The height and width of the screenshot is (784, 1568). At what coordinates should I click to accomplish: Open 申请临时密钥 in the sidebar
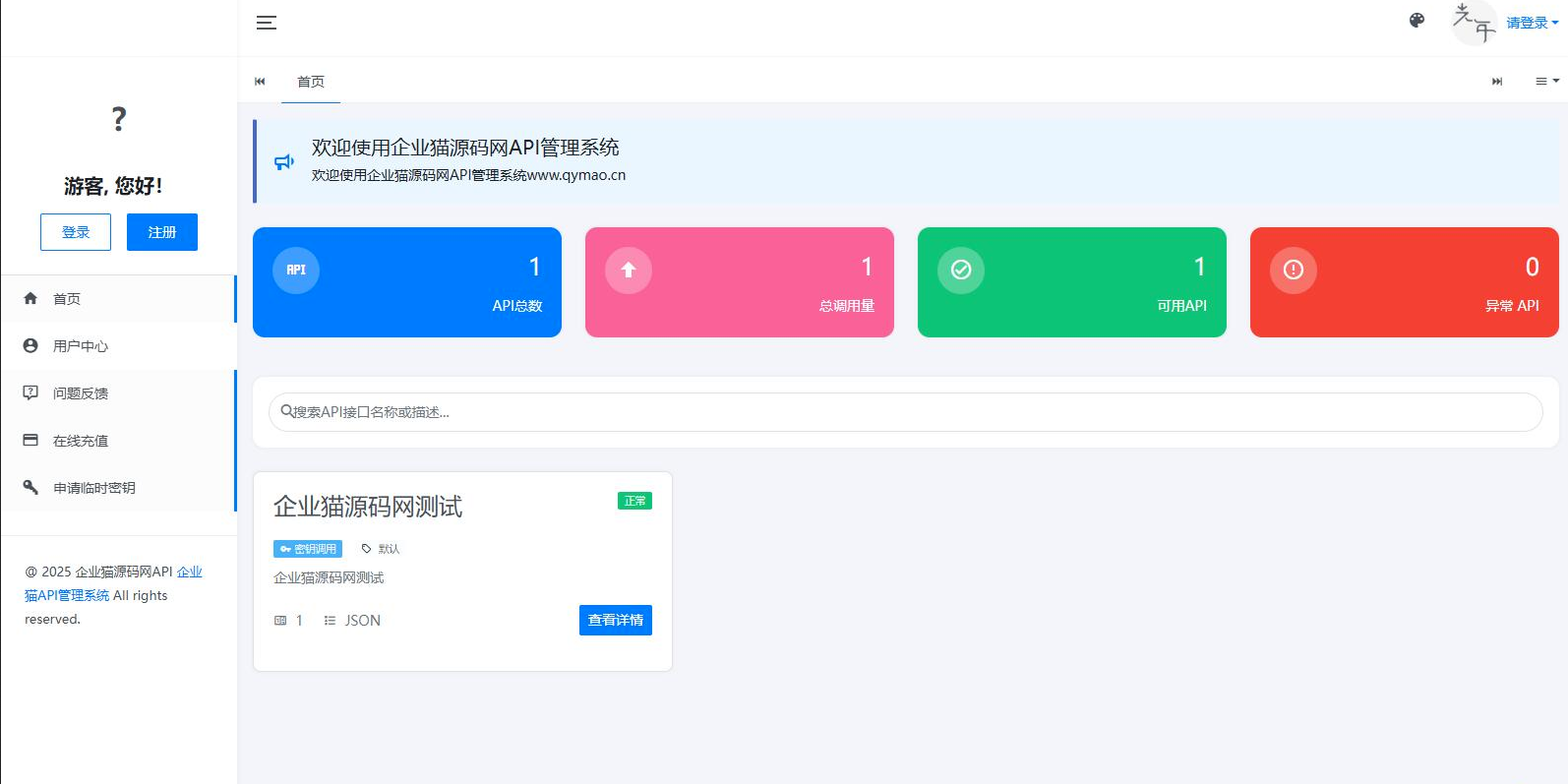tap(119, 488)
